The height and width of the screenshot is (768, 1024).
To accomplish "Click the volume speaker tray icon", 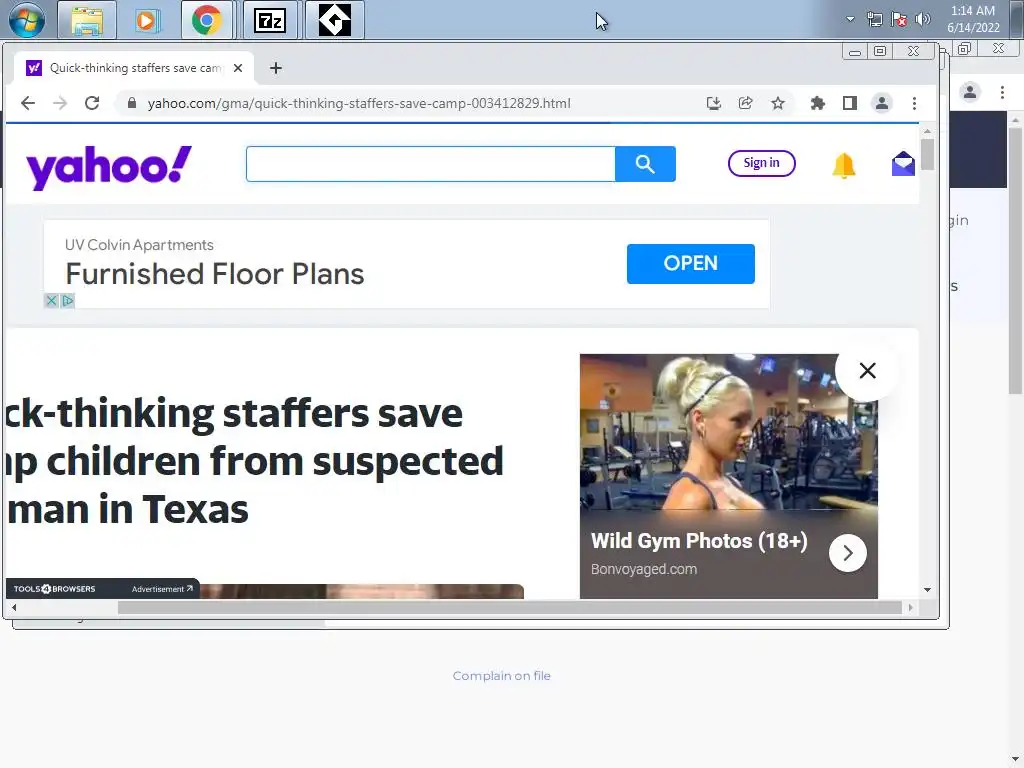I will click(923, 19).
